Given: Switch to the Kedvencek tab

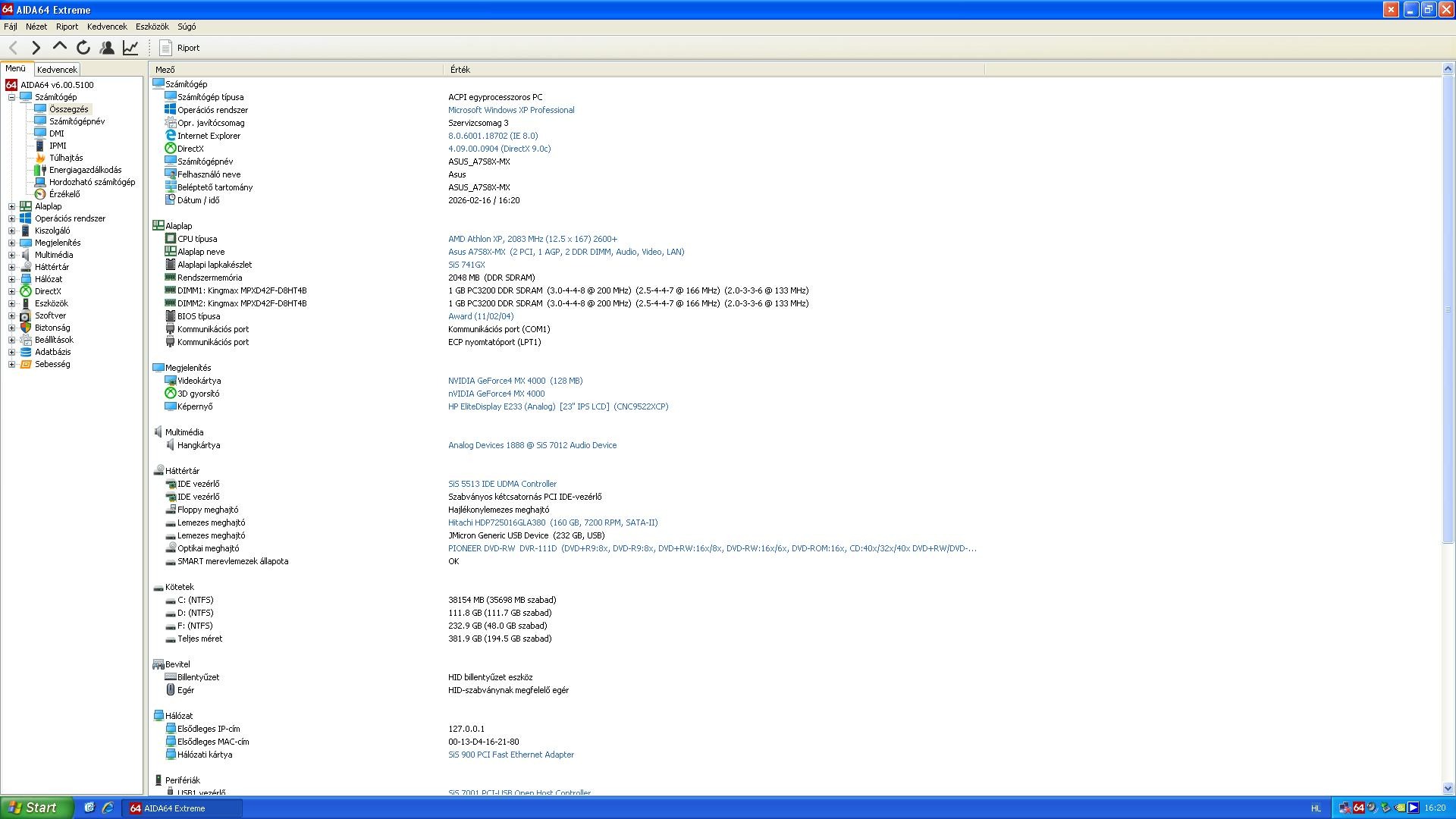Looking at the screenshot, I should [x=57, y=69].
